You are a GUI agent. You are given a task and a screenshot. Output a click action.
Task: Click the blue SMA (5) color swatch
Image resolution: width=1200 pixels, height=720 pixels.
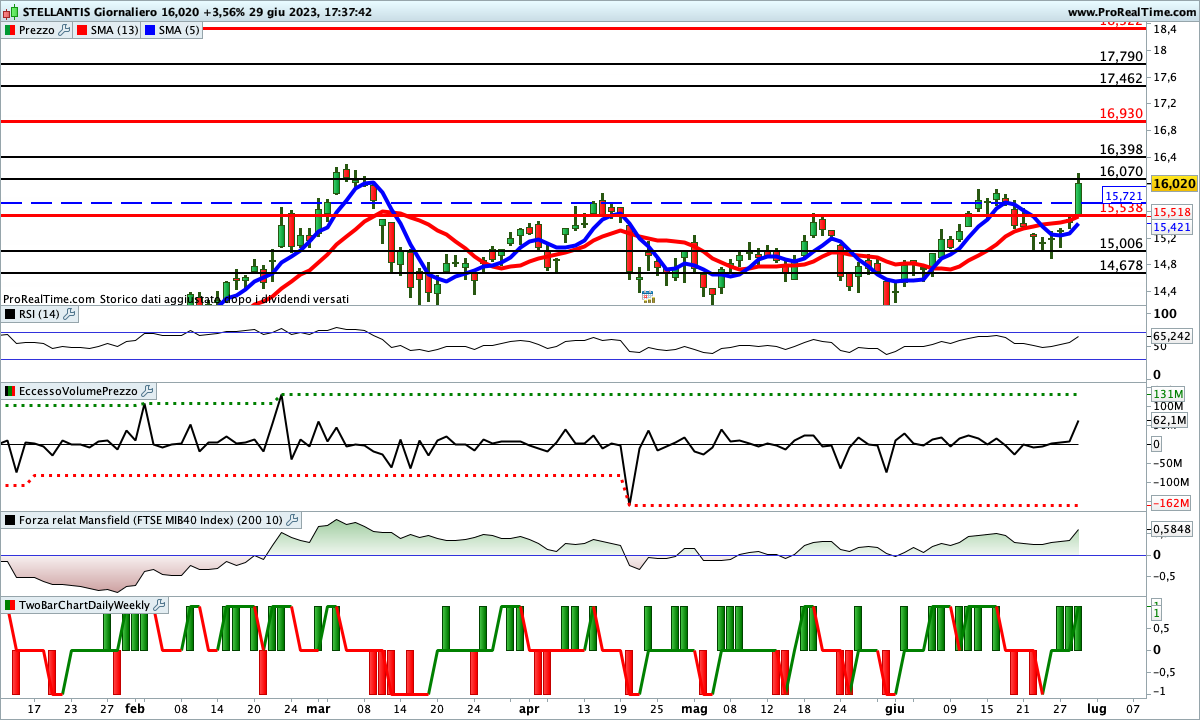[150, 30]
